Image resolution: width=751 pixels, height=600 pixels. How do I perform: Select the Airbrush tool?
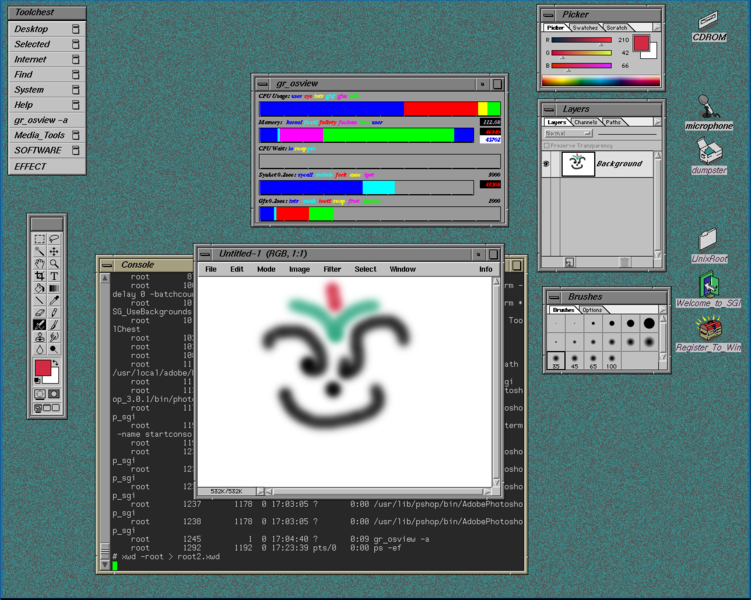pos(40,325)
